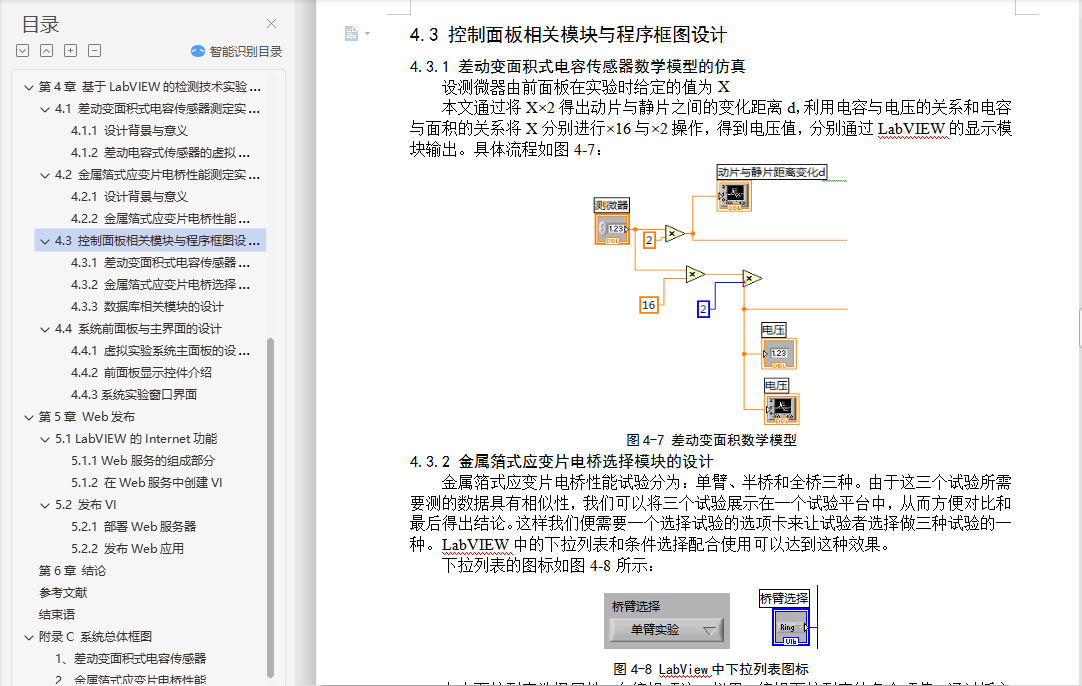Screen dimensions: 1082x686
Task: Go to 4.1.1 设计背景与意义 heading
Action: coord(129,130)
